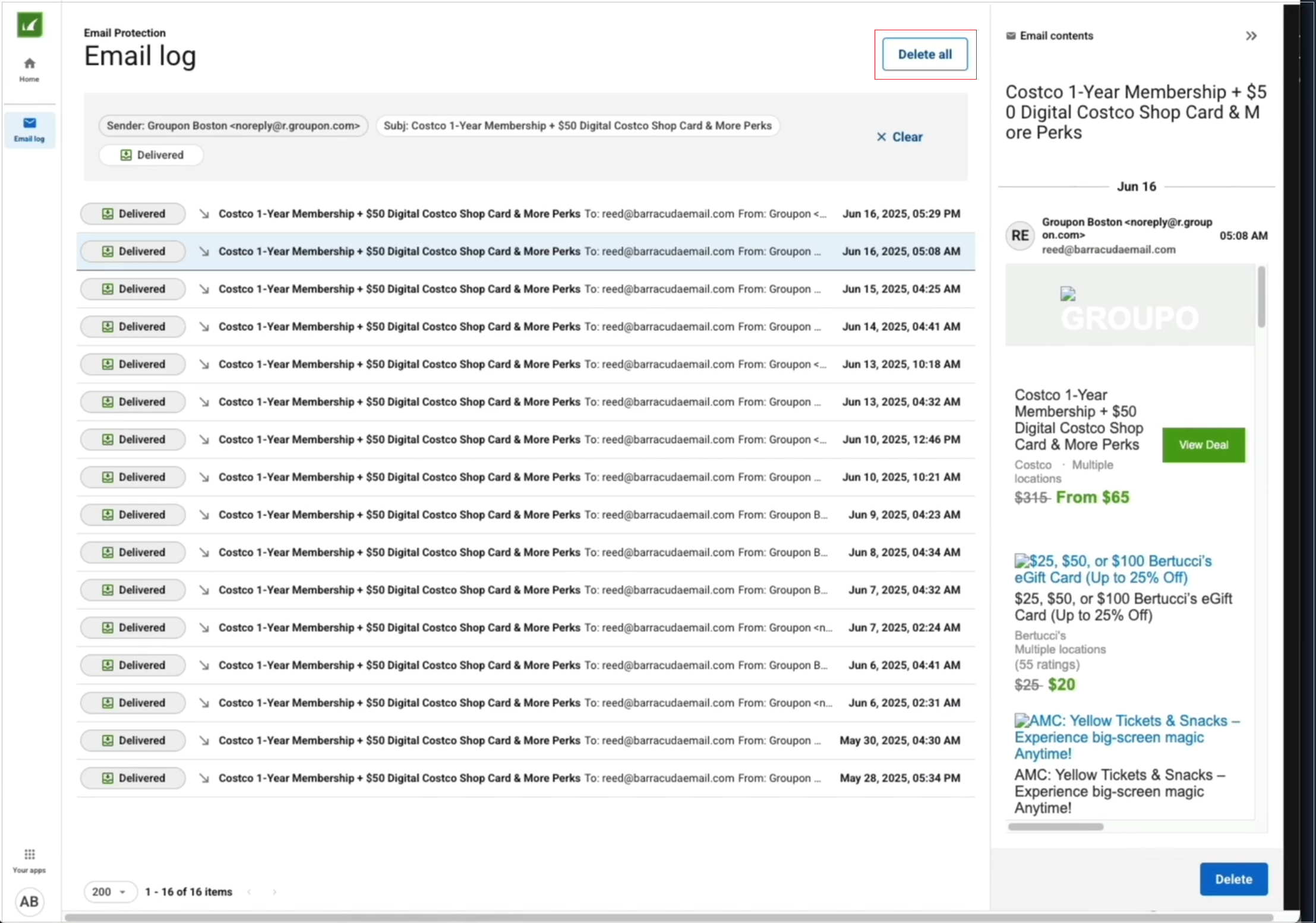Go to the next page arrow
Screen dimensions: 1316x923
[274, 892]
